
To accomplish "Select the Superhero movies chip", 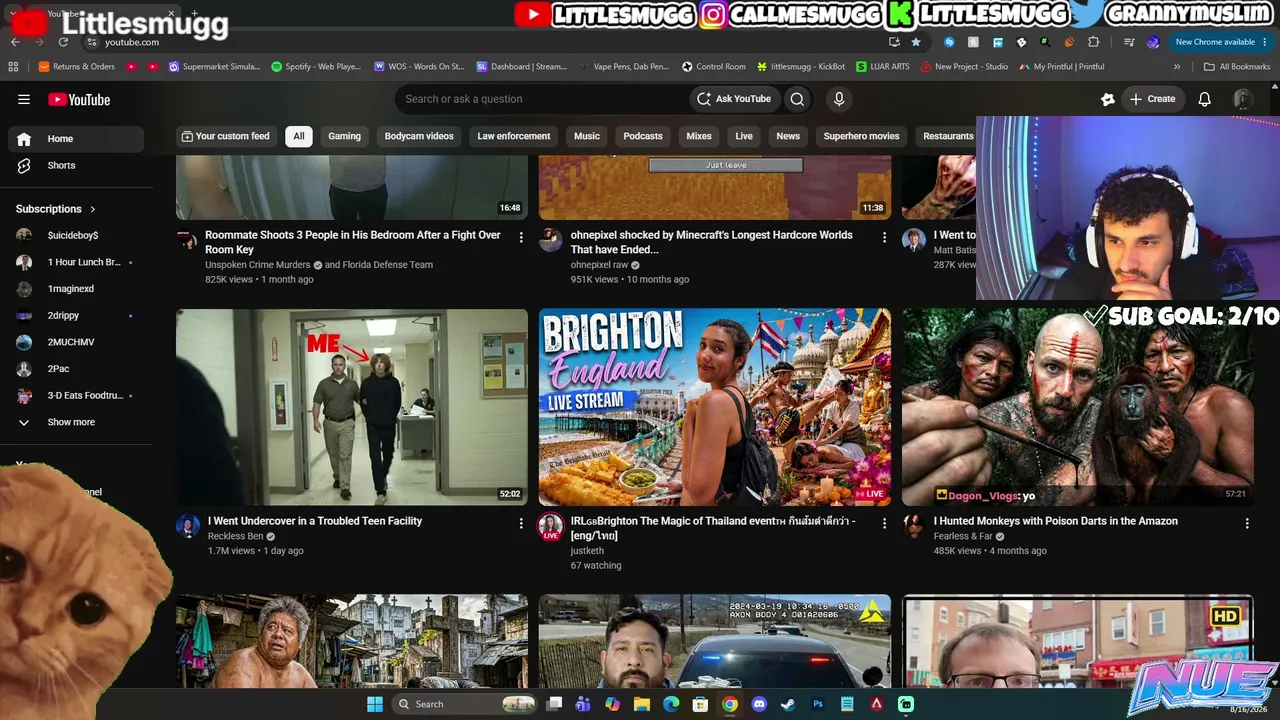I will (x=861, y=136).
